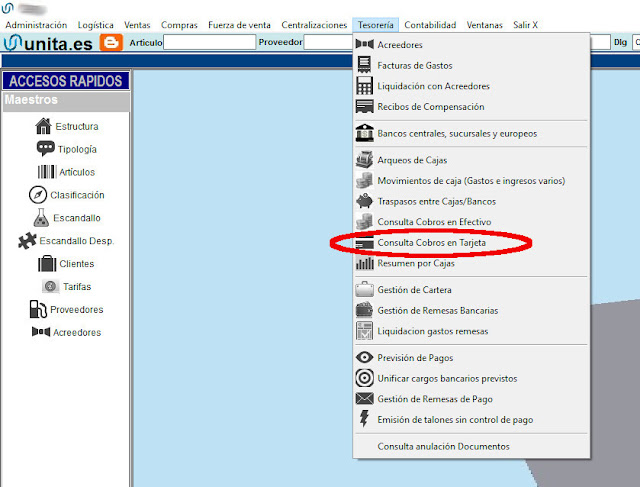The width and height of the screenshot is (640, 487).
Task: Select Gestión de Remesas Bancarias
Action: (437, 310)
